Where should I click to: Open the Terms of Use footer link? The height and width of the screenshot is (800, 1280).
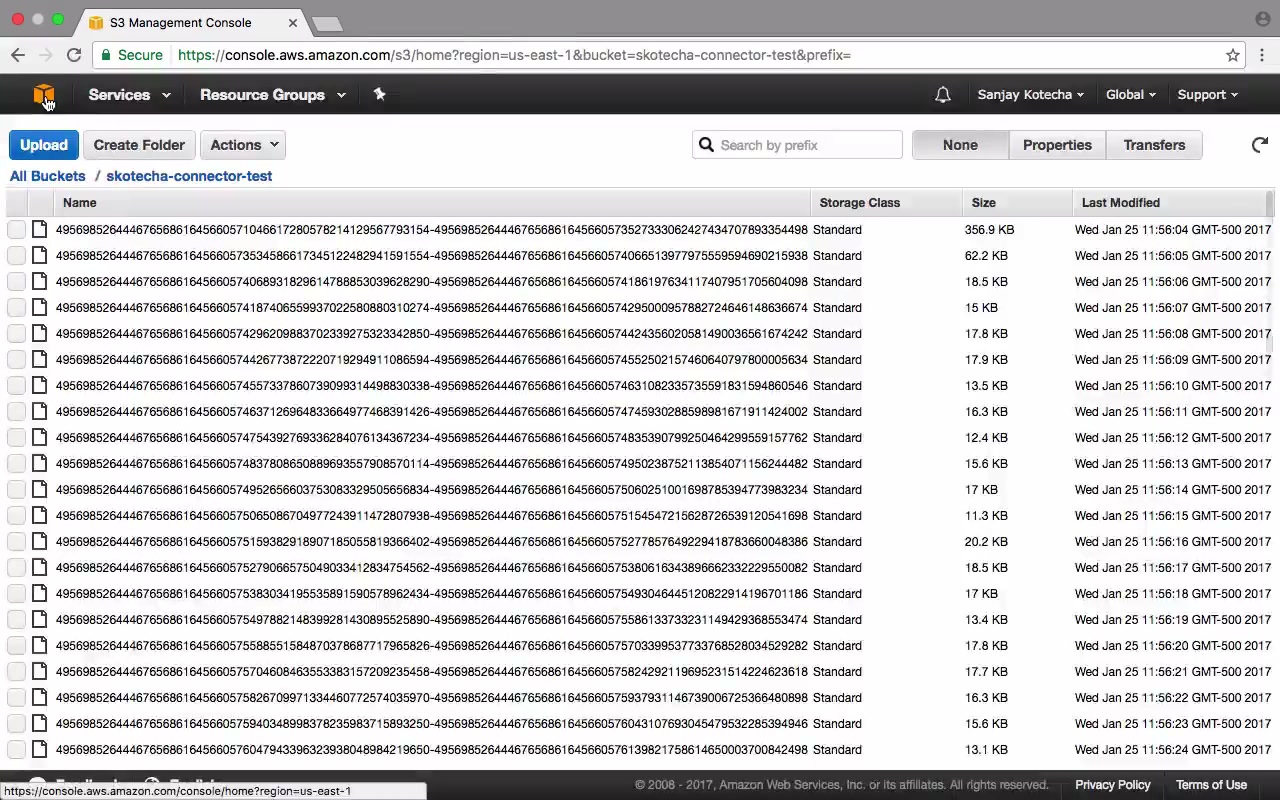click(1211, 785)
